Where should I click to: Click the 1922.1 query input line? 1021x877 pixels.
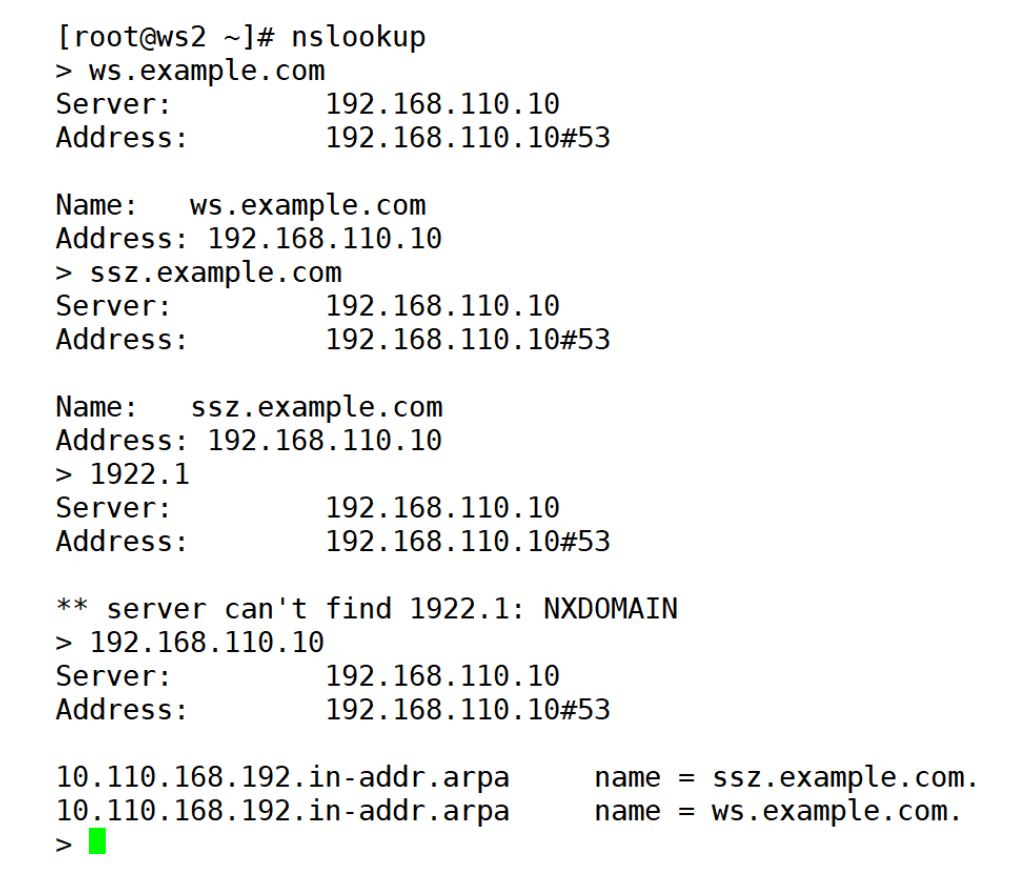(x=122, y=474)
